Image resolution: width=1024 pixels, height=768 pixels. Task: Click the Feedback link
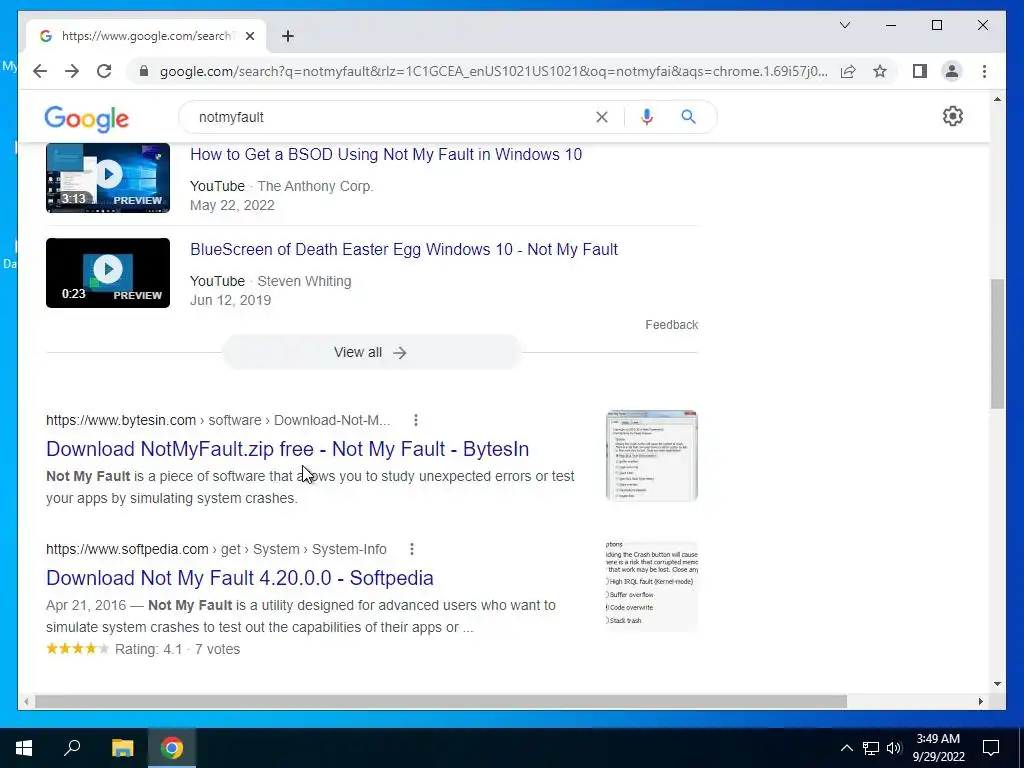671,325
